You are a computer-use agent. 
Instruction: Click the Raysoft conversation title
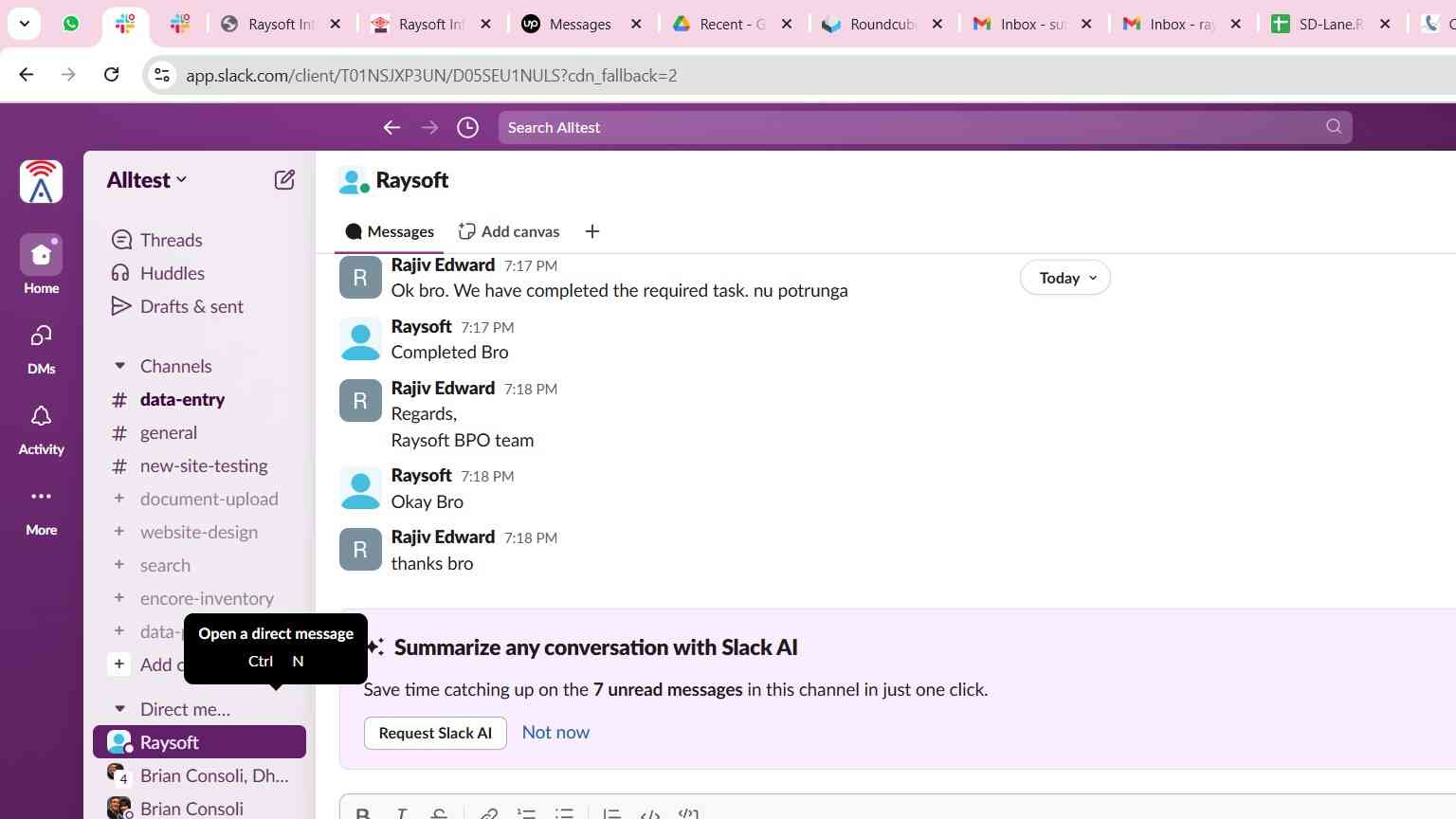(x=412, y=180)
